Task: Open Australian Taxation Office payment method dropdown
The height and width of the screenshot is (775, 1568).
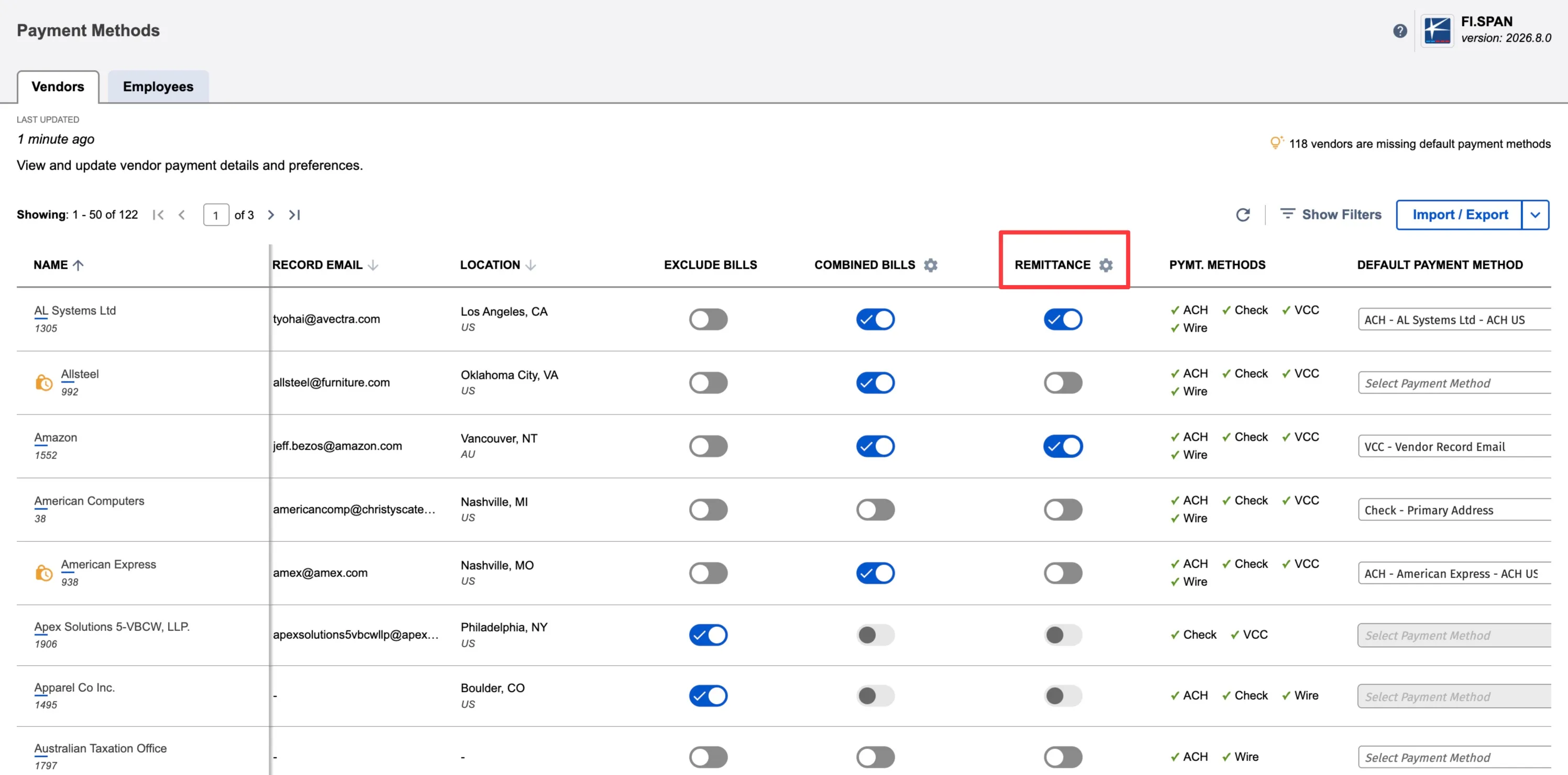Action: pos(1454,757)
